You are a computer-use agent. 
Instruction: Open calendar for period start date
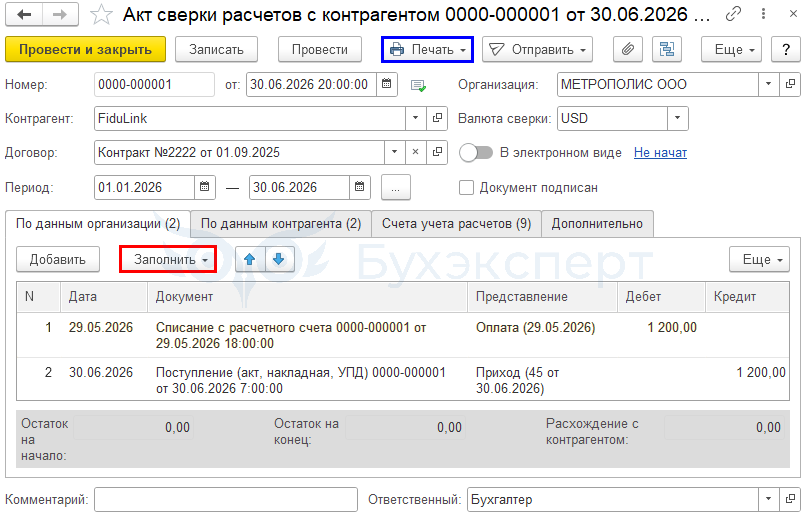pos(204,187)
